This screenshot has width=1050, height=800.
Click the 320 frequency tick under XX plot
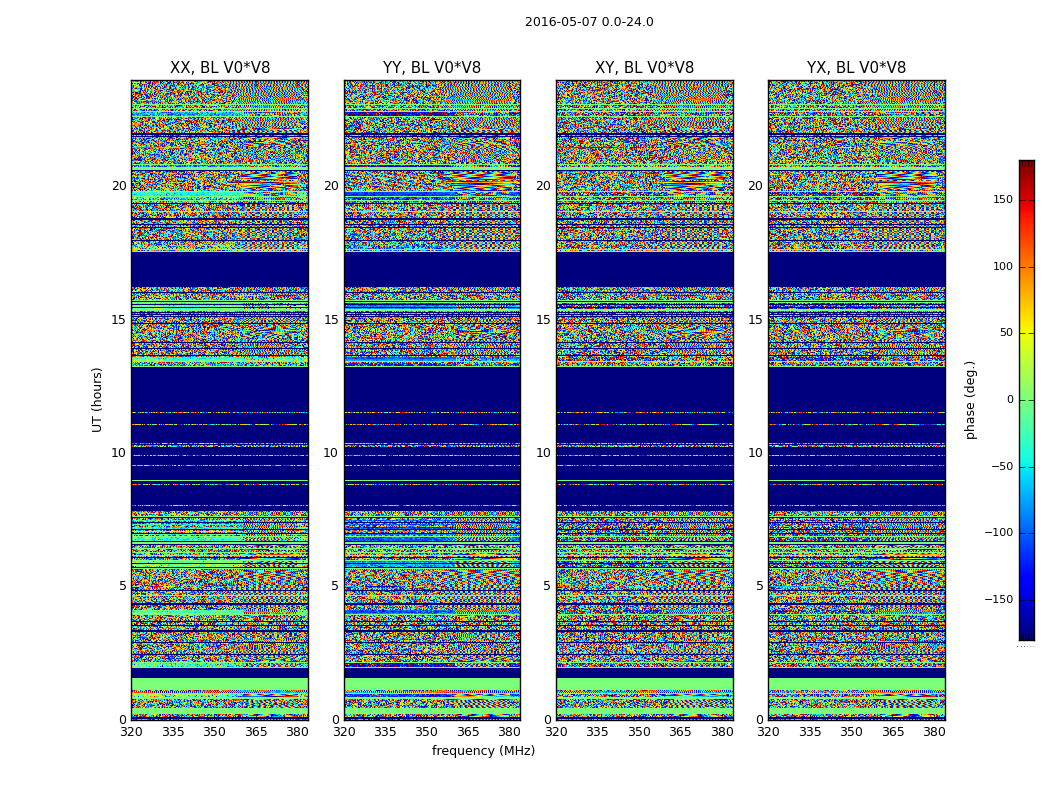tap(131, 732)
